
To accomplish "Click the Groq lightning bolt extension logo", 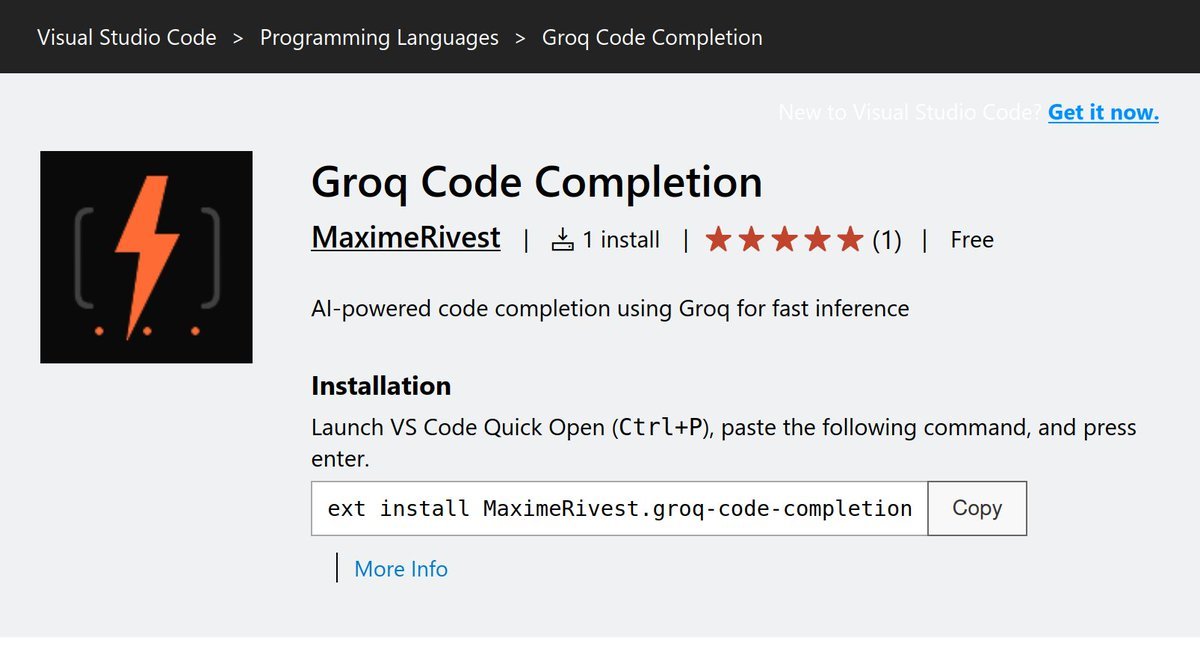I will pos(146,257).
